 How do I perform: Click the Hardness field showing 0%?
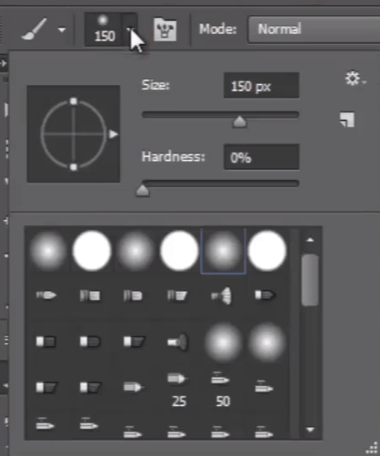(261, 157)
